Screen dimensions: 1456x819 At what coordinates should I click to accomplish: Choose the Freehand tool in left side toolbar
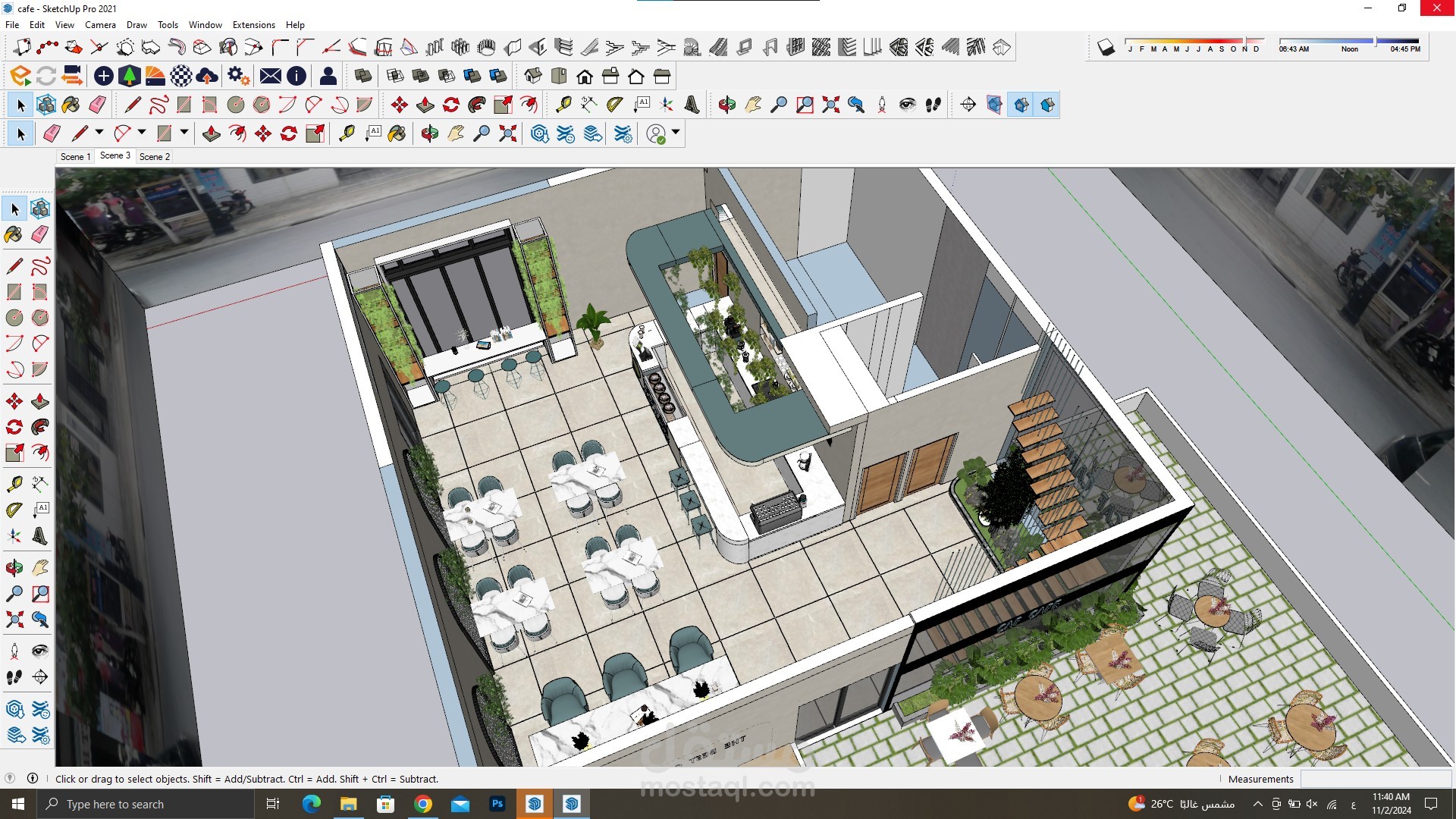coord(40,266)
